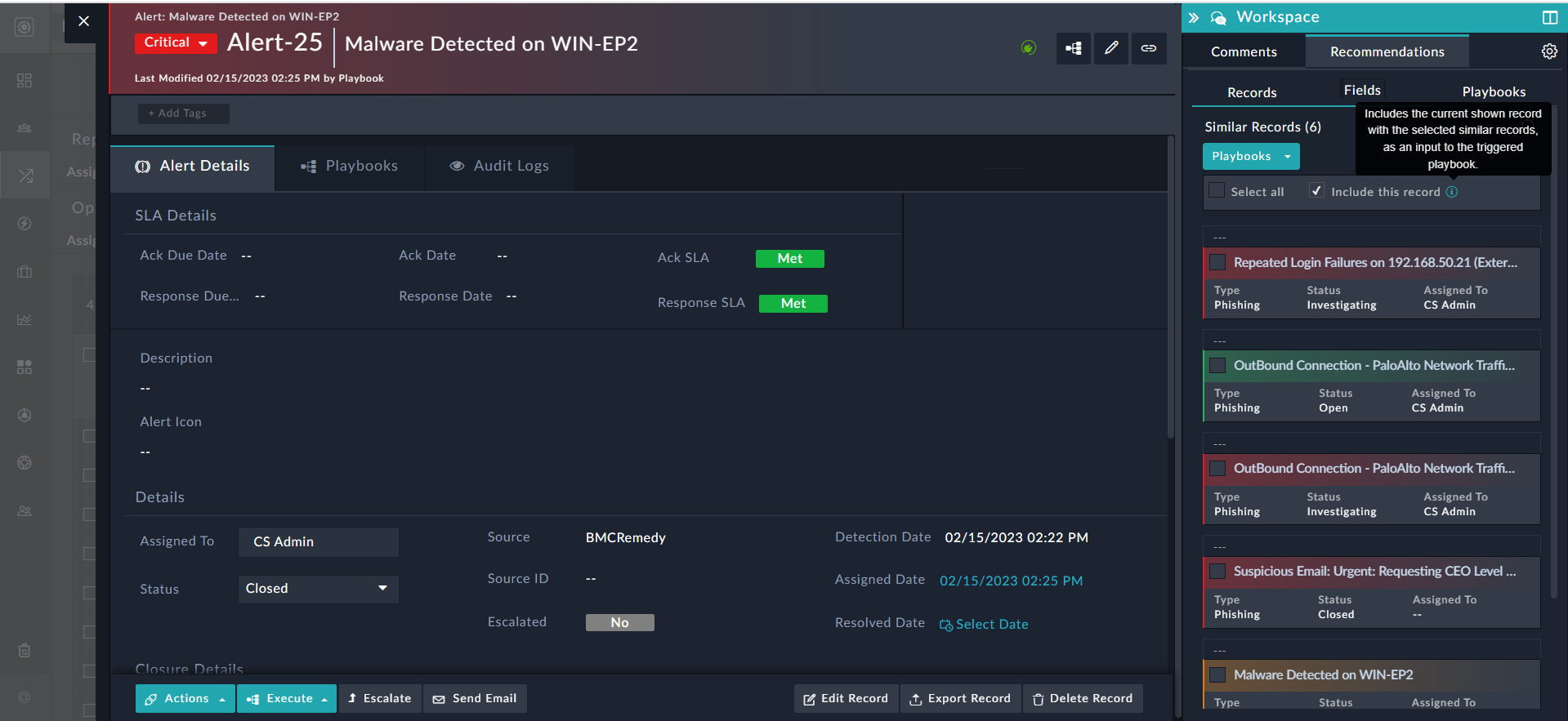Select the Suspicious Email record checkbox
The width and height of the screenshot is (1568, 721).
point(1217,571)
